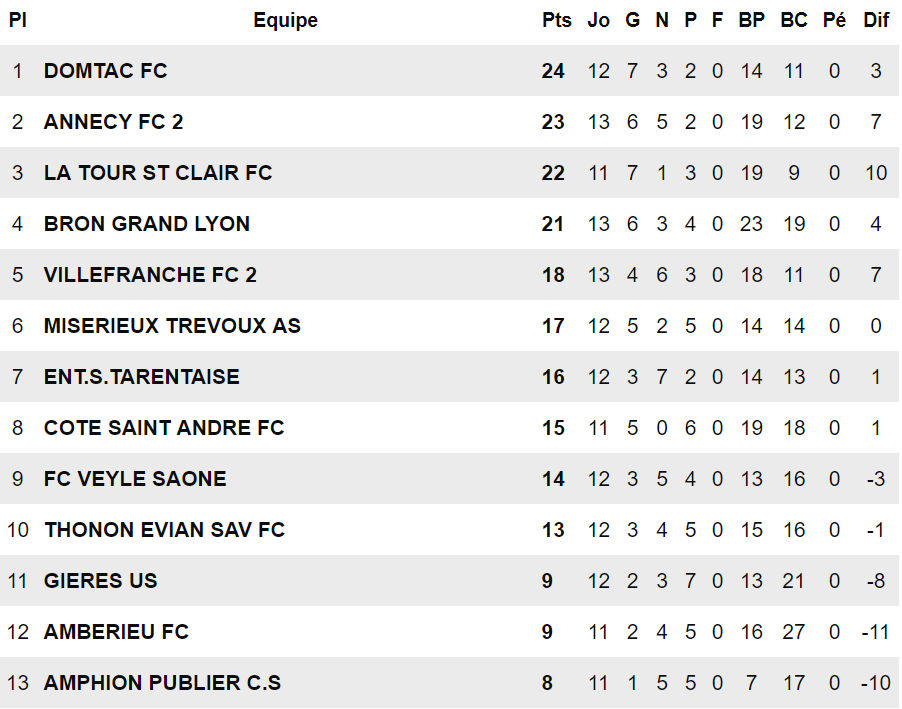Select the BP column header
902x709 pixels.
[751, 20]
